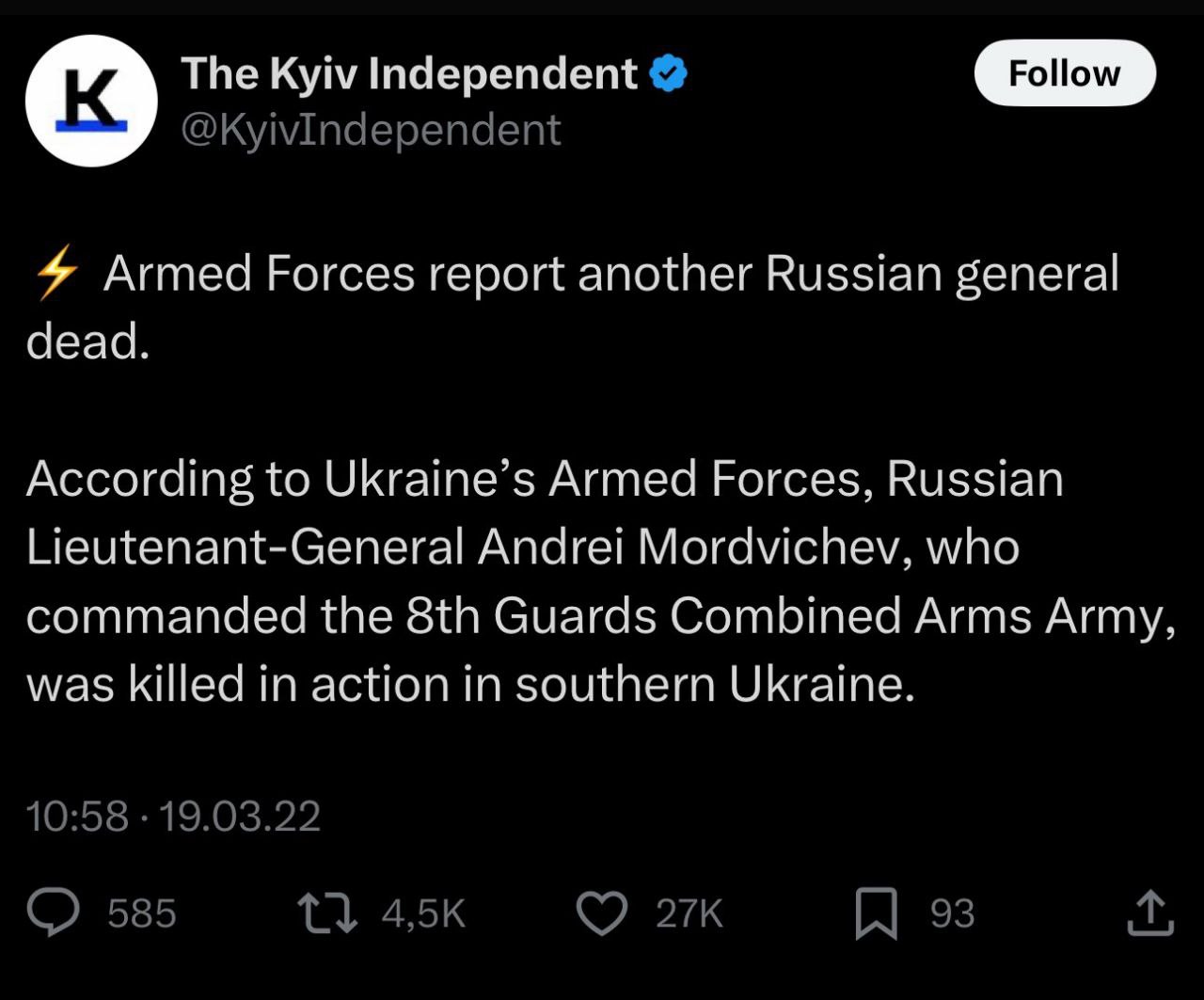
Task: Click the blue verified checkmark badge
Action: coord(670,74)
